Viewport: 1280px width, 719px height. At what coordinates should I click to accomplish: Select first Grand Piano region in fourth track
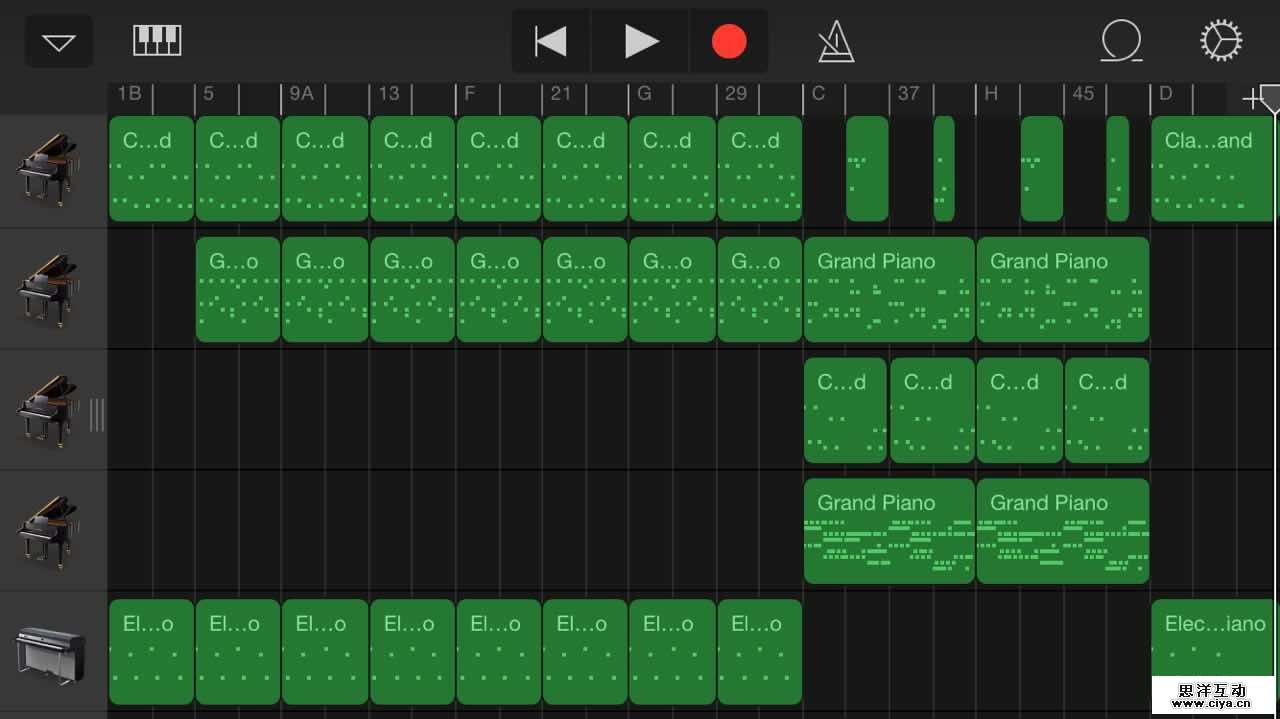(x=888, y=531)
